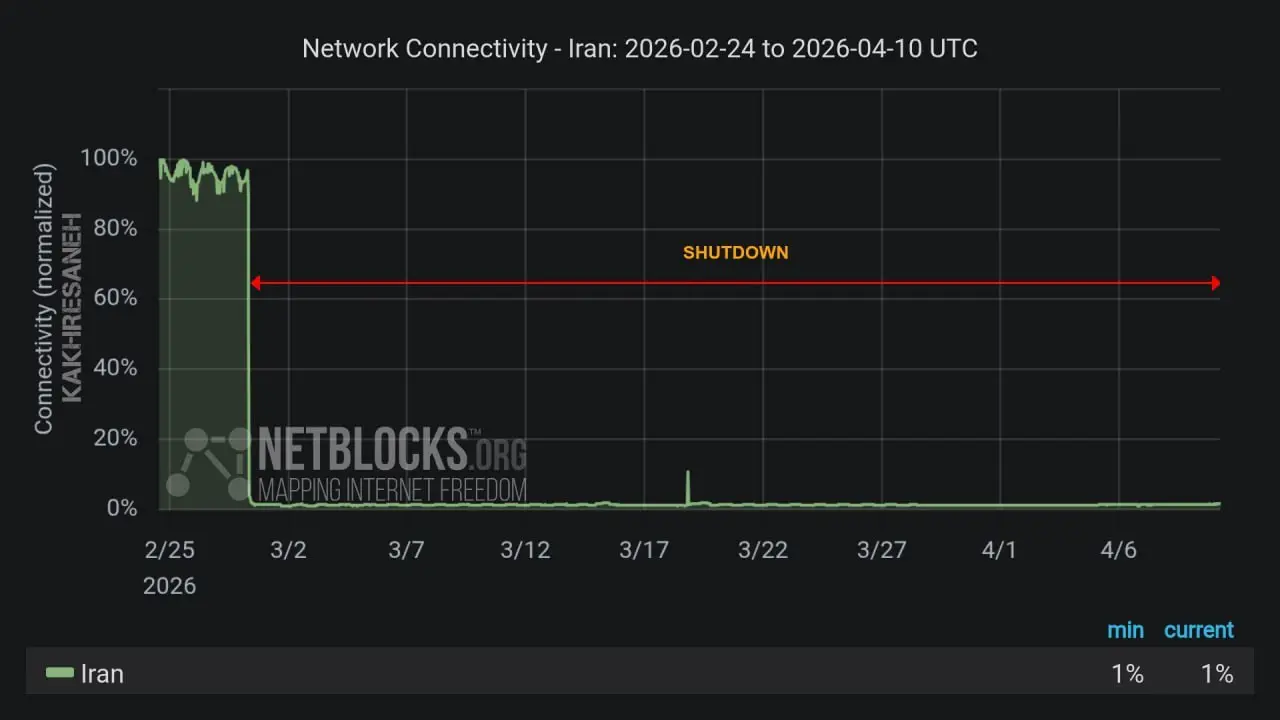Click the Iran min value 1%

coord(1127,674)
